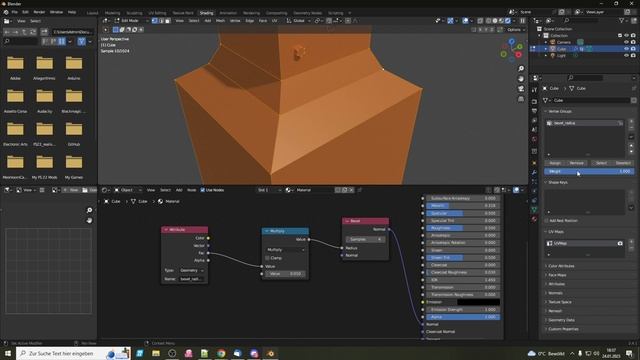Add a UV map with plus button
Image resolution: width=640 pixels, height=360 pixels.
(x=631, y=242)
